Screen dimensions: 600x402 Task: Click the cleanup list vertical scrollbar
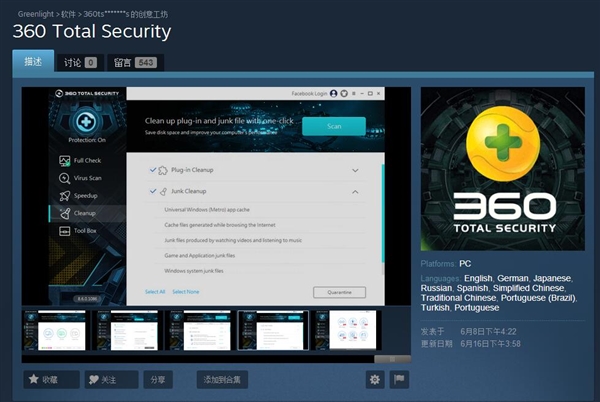tap(383, 213)
